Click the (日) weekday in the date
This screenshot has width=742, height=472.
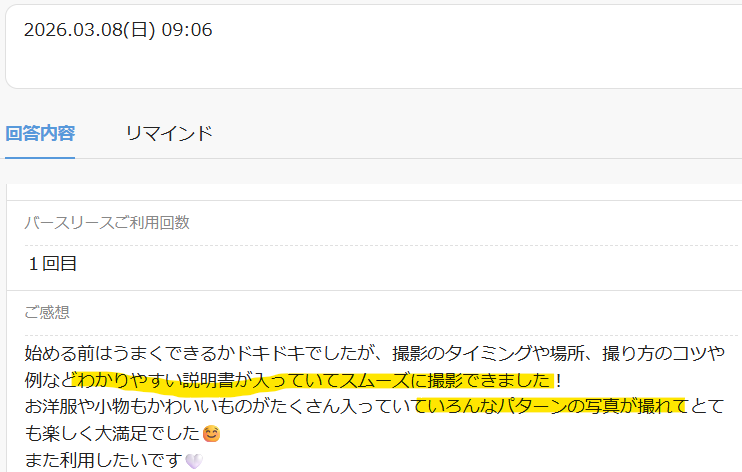click(x=140, y=30)
